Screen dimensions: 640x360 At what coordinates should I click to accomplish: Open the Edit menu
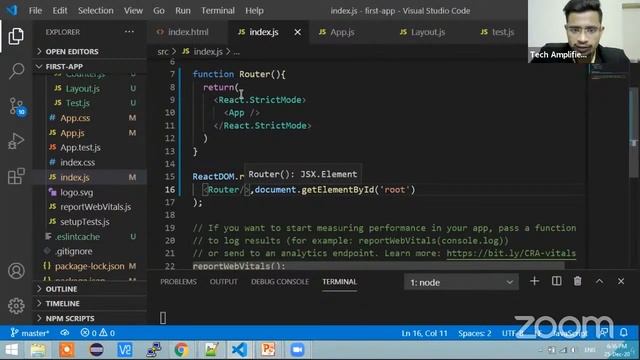(x=60, y=11)
